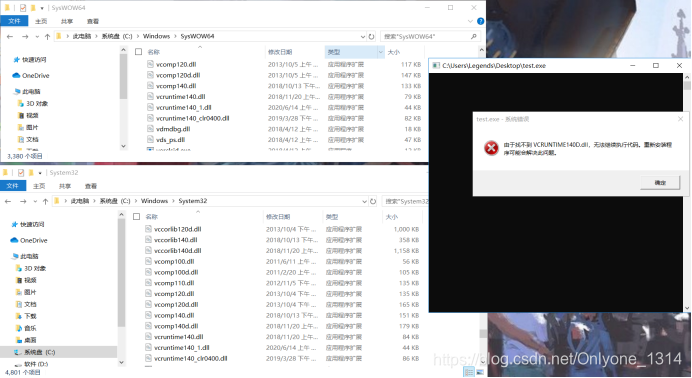The height and width of the screenshot is (378, 692).
Task: Open recent locations dropdown in SysWOW64 window
Action: point(37,37)
